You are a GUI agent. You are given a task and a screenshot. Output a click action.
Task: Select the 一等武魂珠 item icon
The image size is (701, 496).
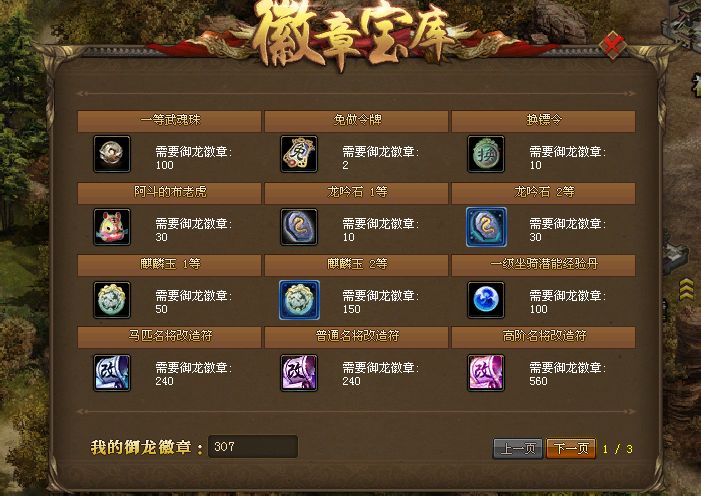point(112,154)
